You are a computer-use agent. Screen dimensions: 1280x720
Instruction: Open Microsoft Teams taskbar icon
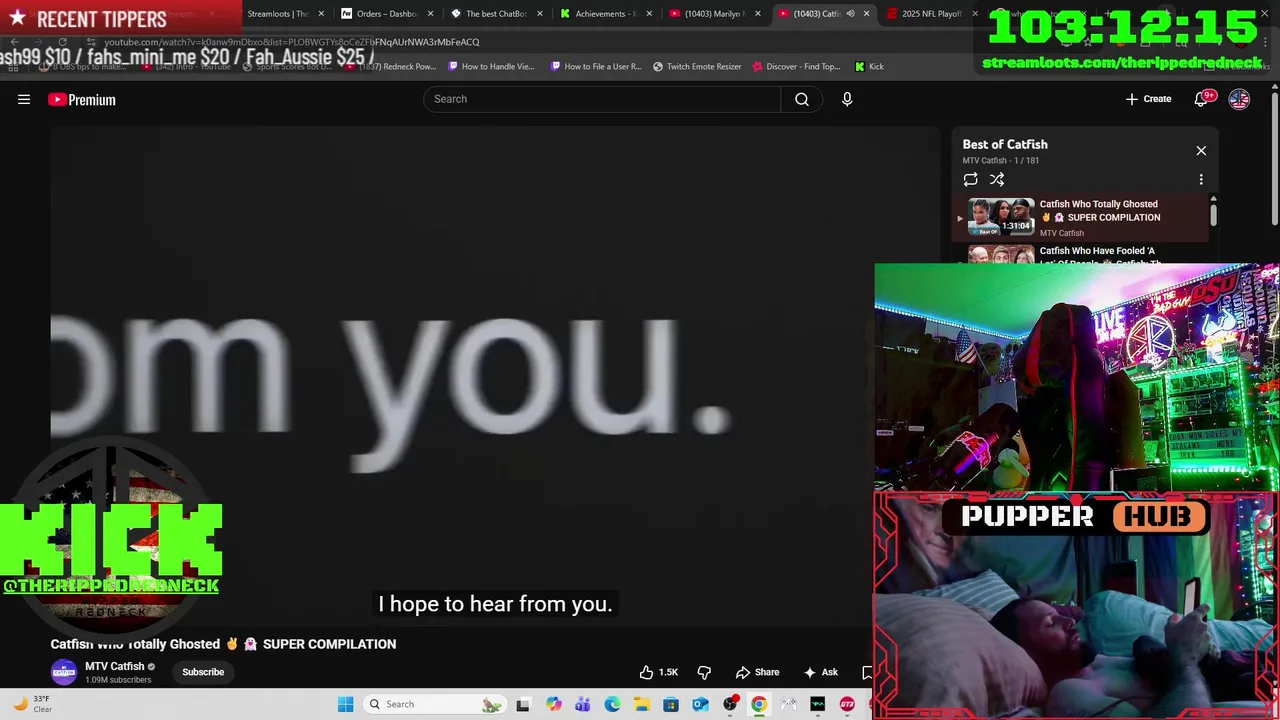(583, 704)
